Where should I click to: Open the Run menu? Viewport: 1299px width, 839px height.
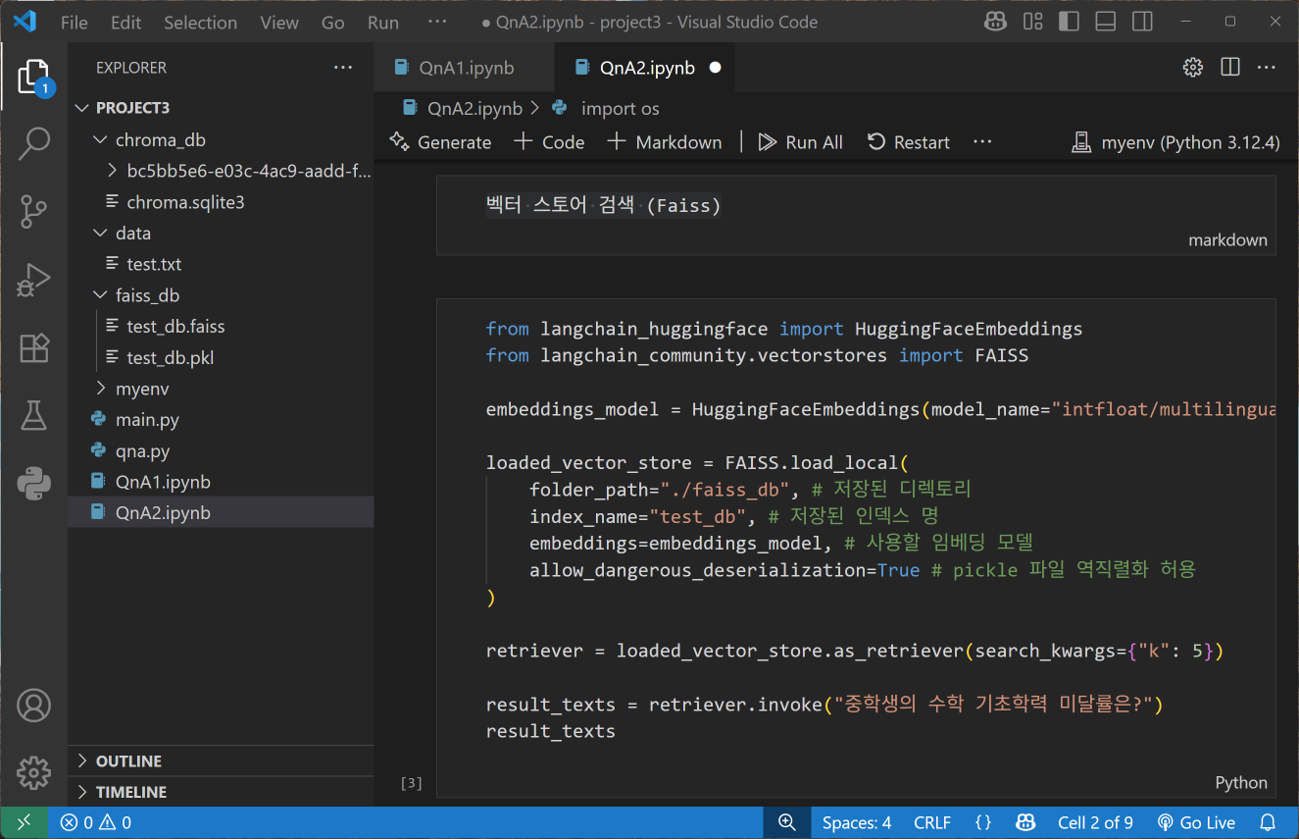383,22
